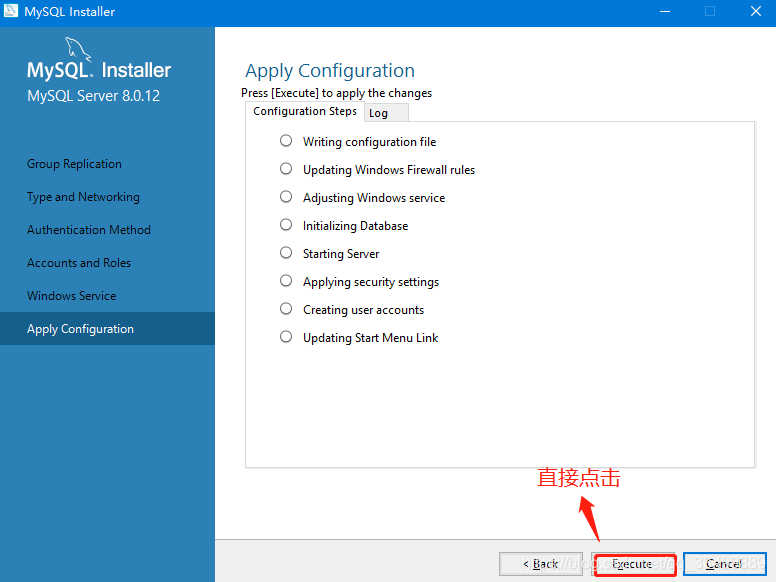Go to Group Replication step
776x582 pixels.
click(74, 164)
